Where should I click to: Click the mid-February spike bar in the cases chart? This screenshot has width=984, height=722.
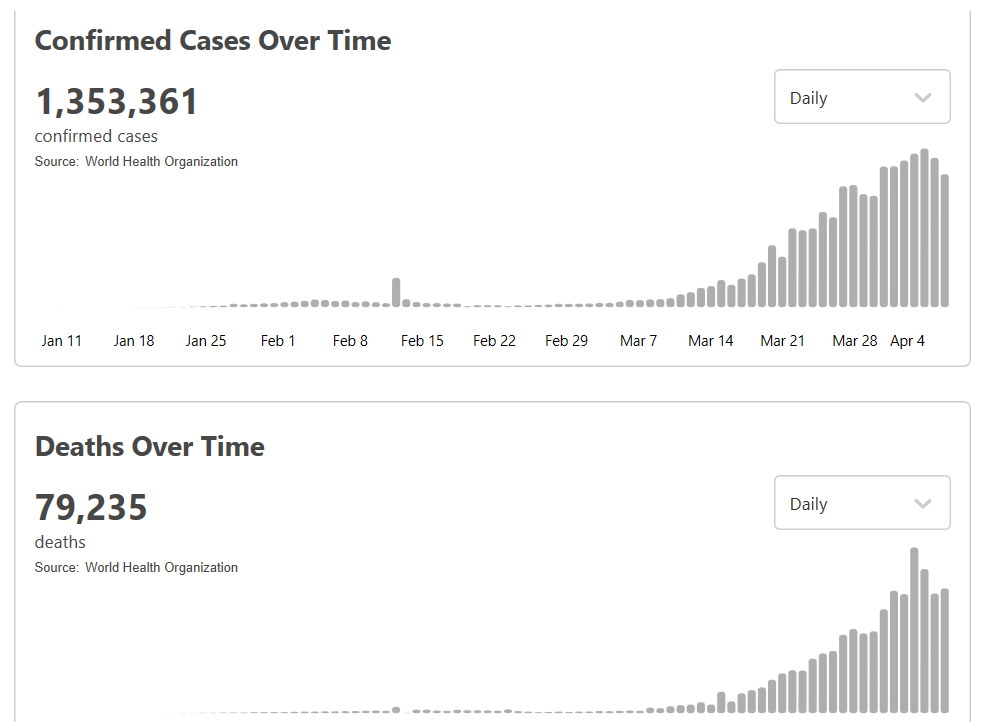click(x=396, y=292)
